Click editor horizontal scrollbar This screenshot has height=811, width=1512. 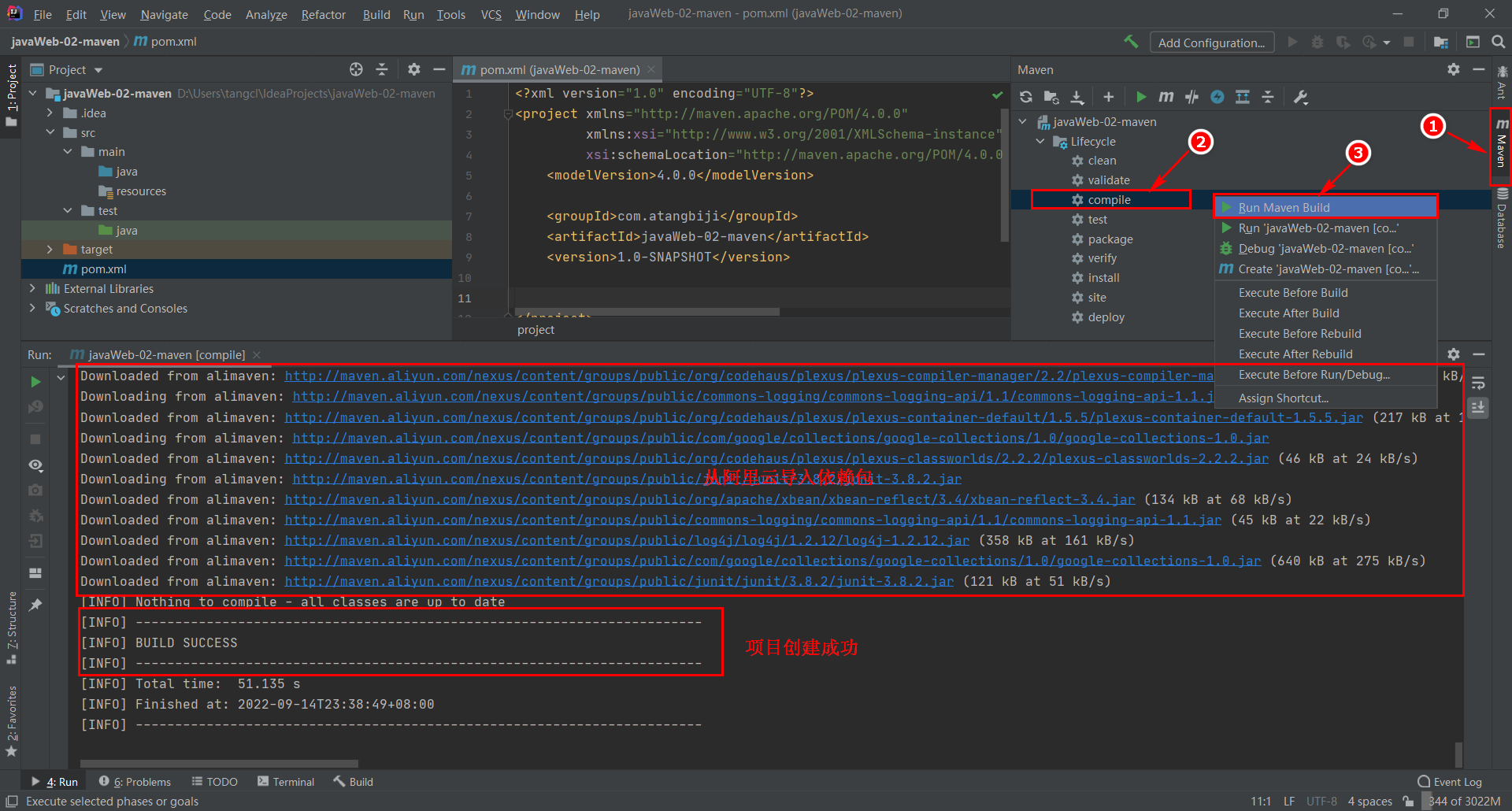pos(646,312)
